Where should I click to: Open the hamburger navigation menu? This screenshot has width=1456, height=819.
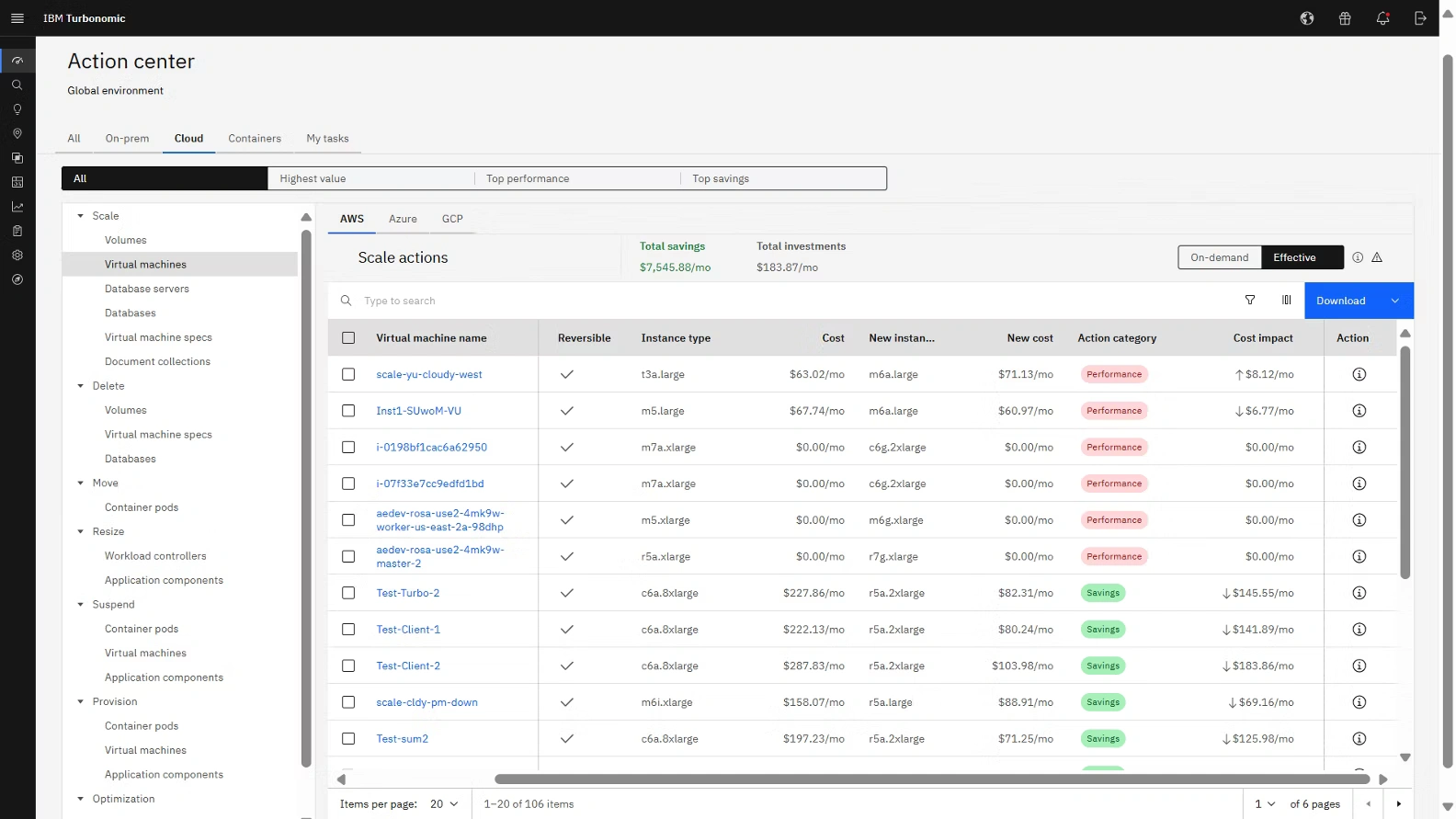(x=17, y=18)
